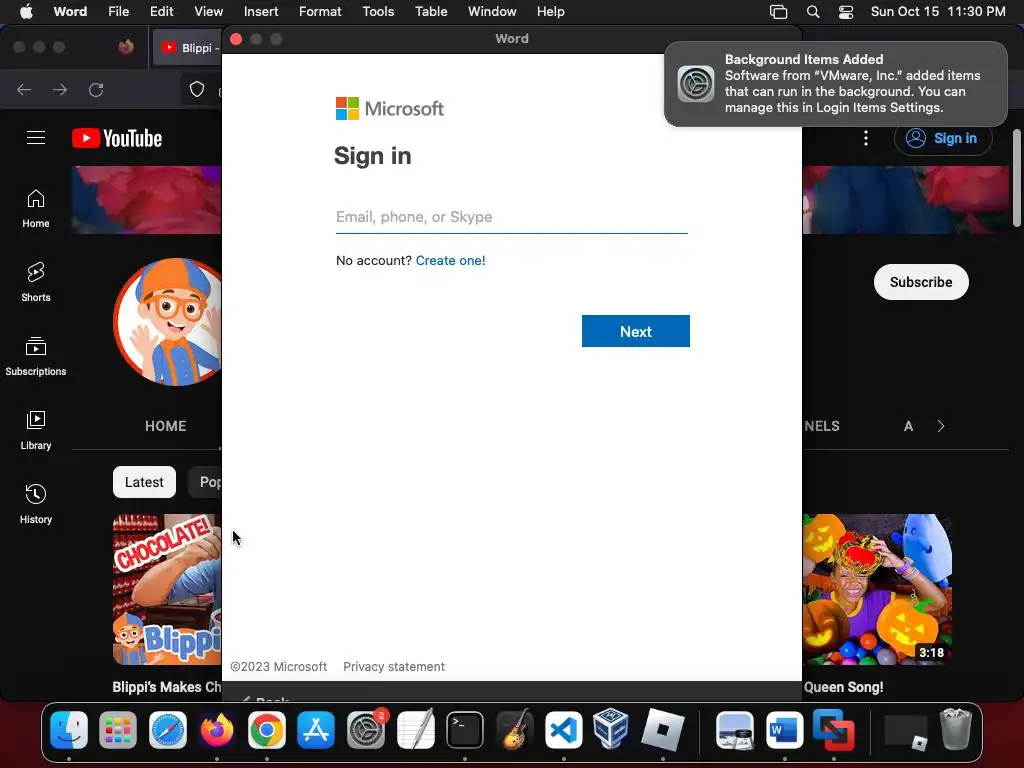Select the Blippi Firefox tab
The height and width of the screenshot is (768, 1024).
[x=188, y=48]
